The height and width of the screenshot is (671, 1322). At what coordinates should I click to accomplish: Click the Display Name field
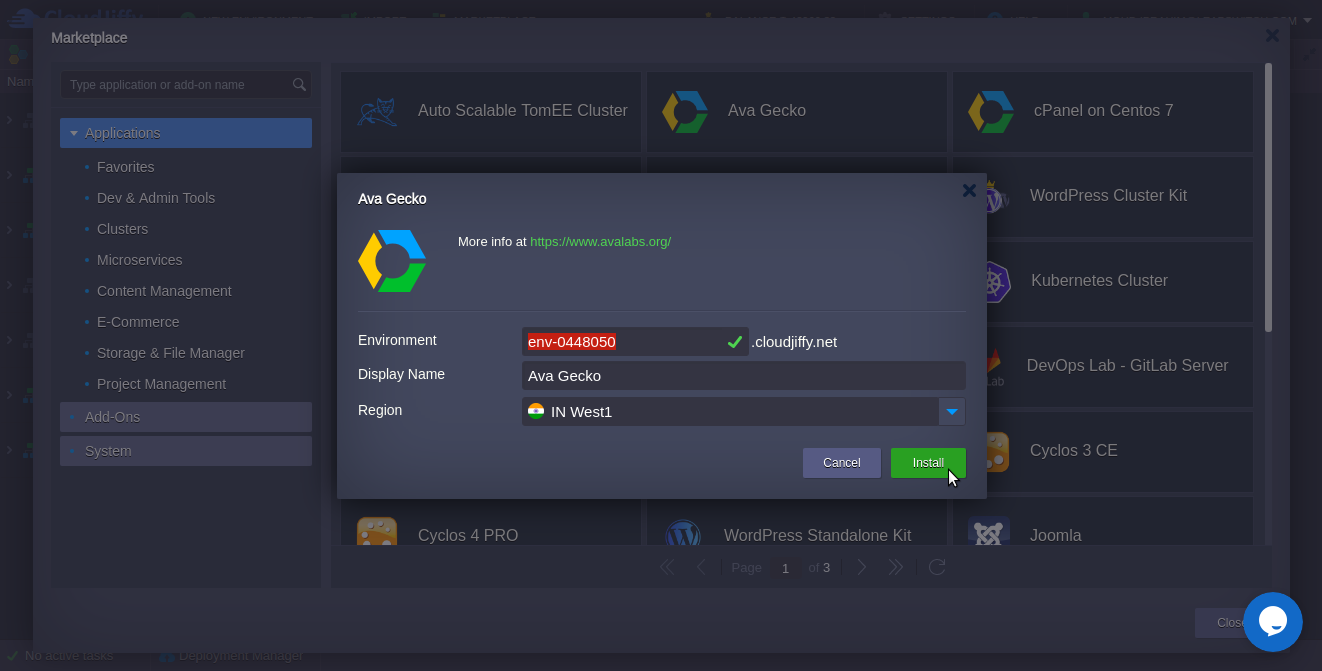coord(743,376)
